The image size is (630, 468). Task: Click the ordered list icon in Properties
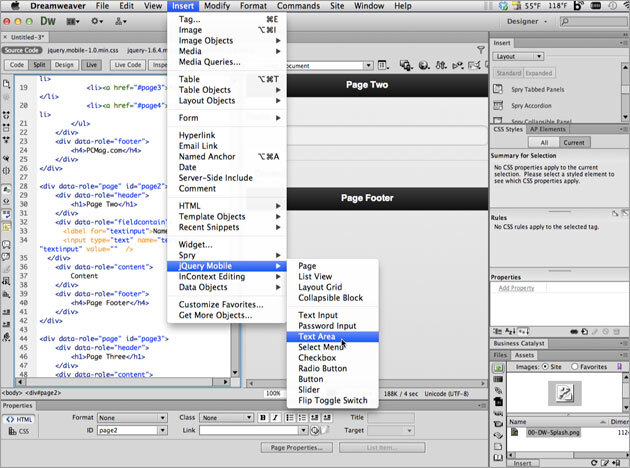coord(302,418)
